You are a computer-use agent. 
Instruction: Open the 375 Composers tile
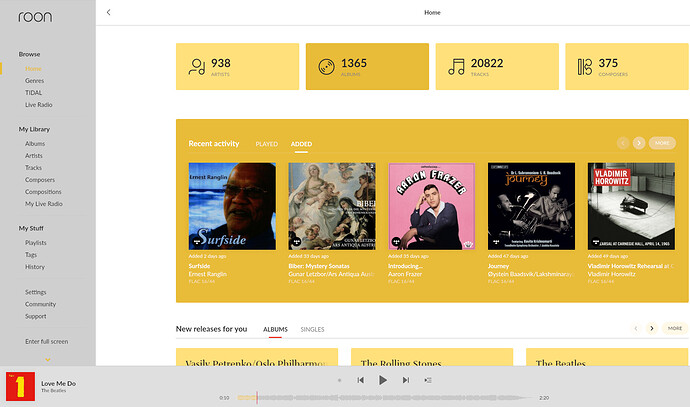pyautogui.click(x=627, y=66)
